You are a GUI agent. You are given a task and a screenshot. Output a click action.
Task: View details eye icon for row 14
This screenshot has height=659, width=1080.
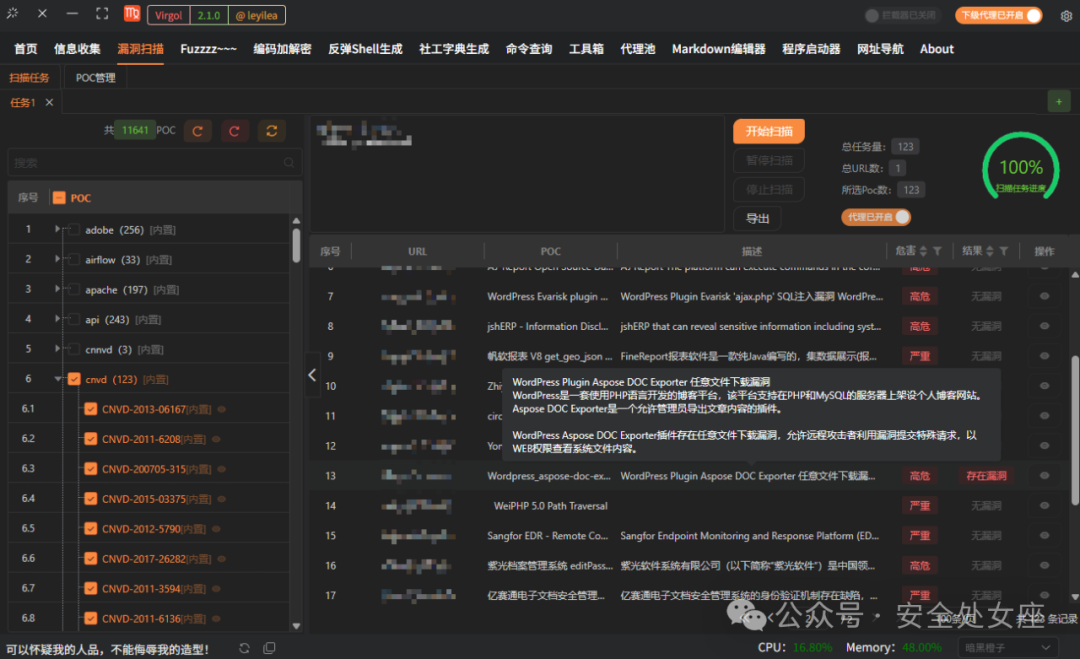click(x=1044, y=505)
